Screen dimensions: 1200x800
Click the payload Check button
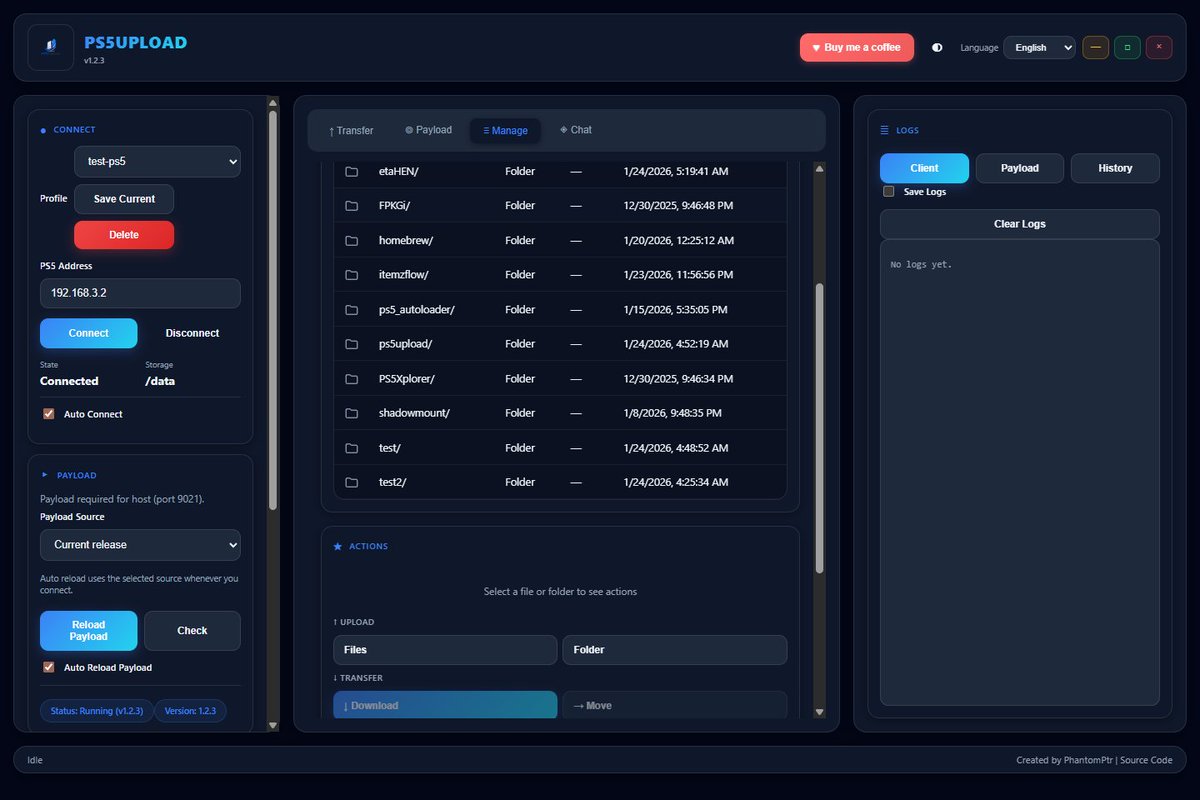tap(192, 631)
